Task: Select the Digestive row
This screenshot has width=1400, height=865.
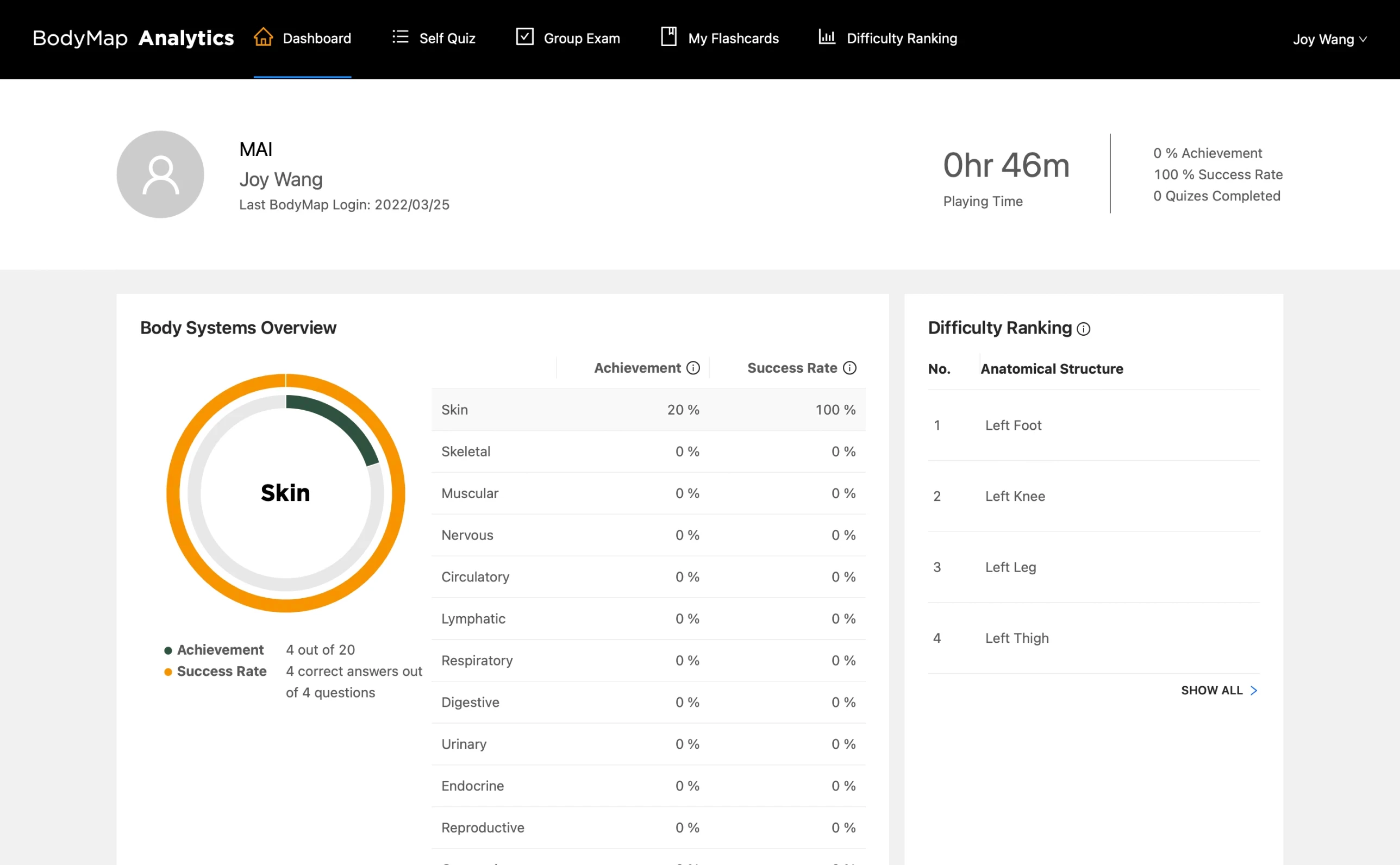Action: point(648,702)
